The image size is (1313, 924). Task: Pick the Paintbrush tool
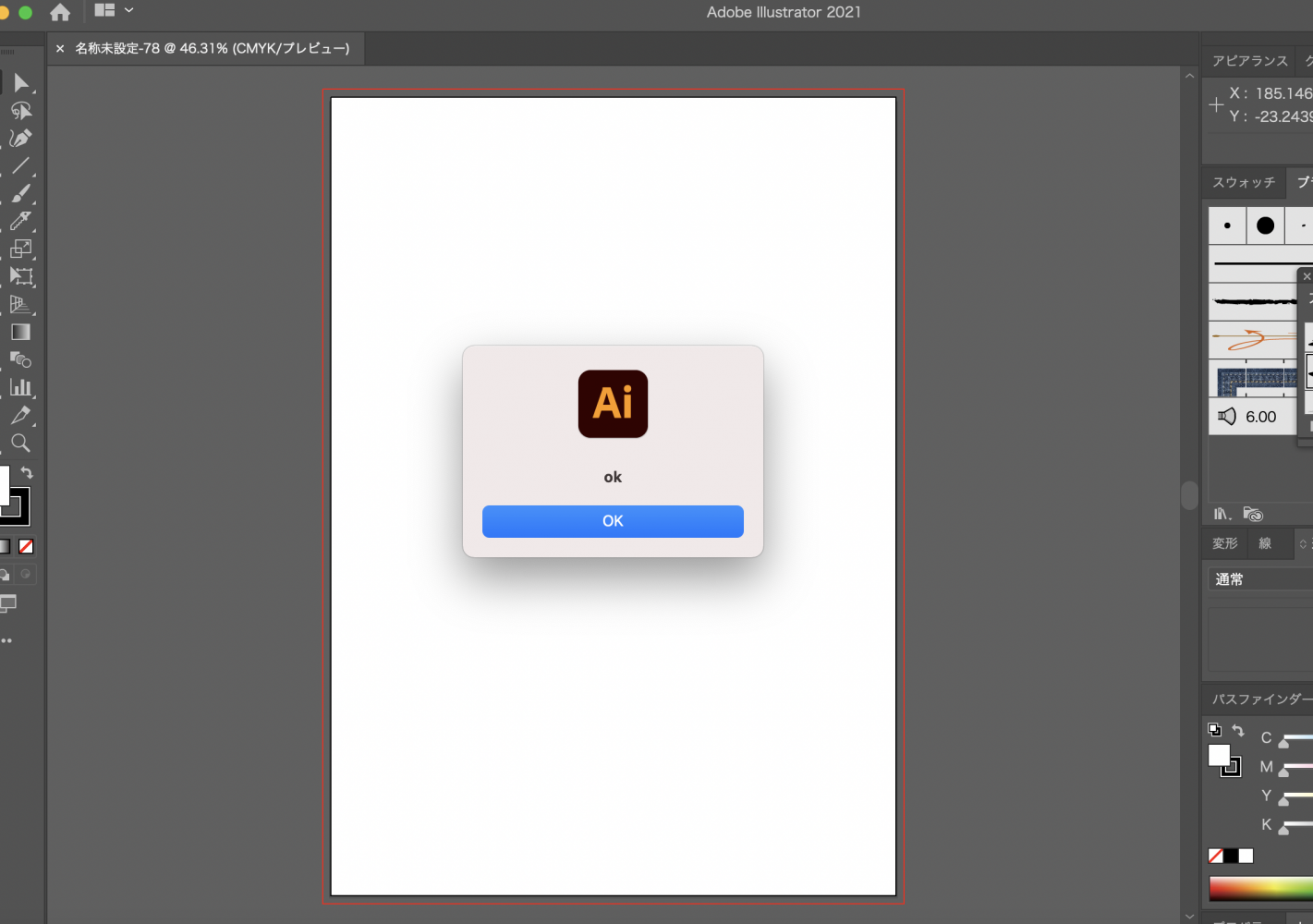click(22, 193)
